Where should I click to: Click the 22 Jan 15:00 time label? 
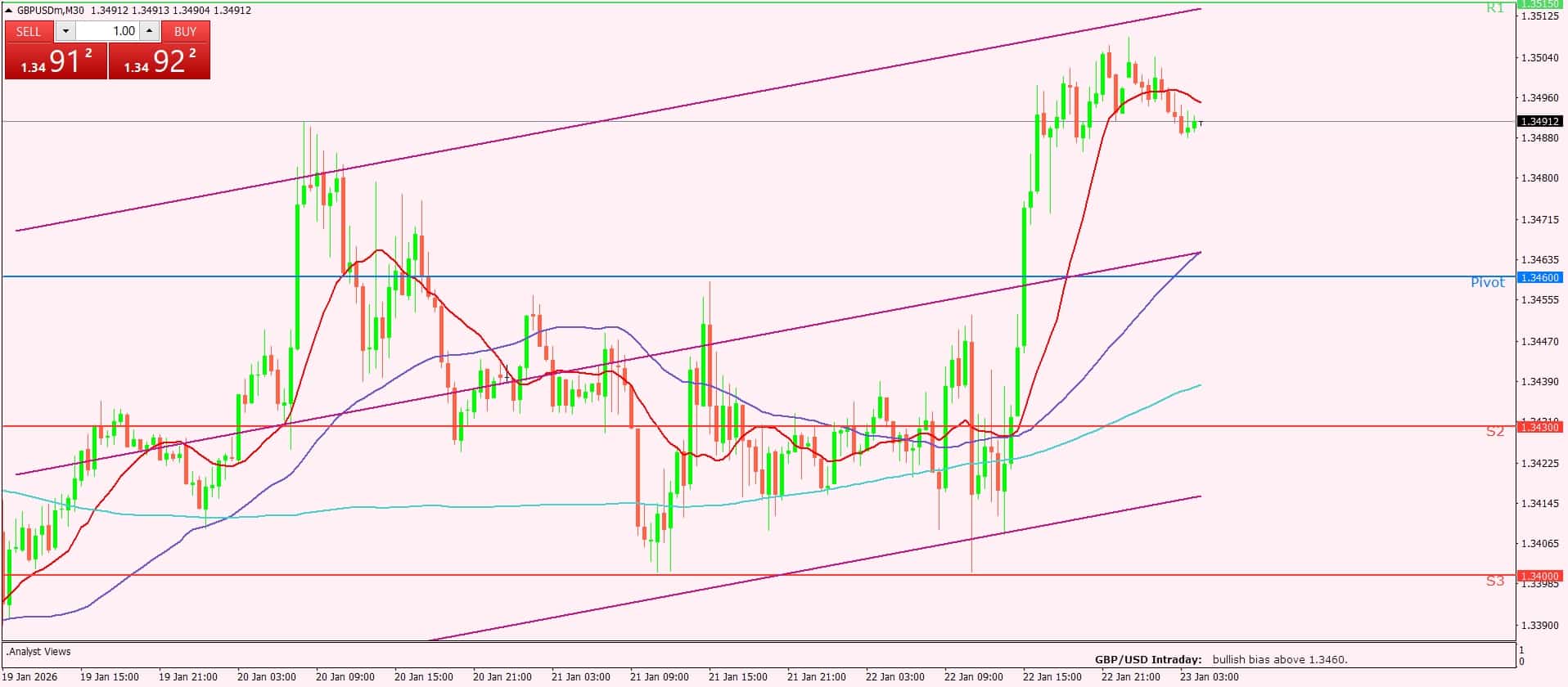[x=1052, y=677]
